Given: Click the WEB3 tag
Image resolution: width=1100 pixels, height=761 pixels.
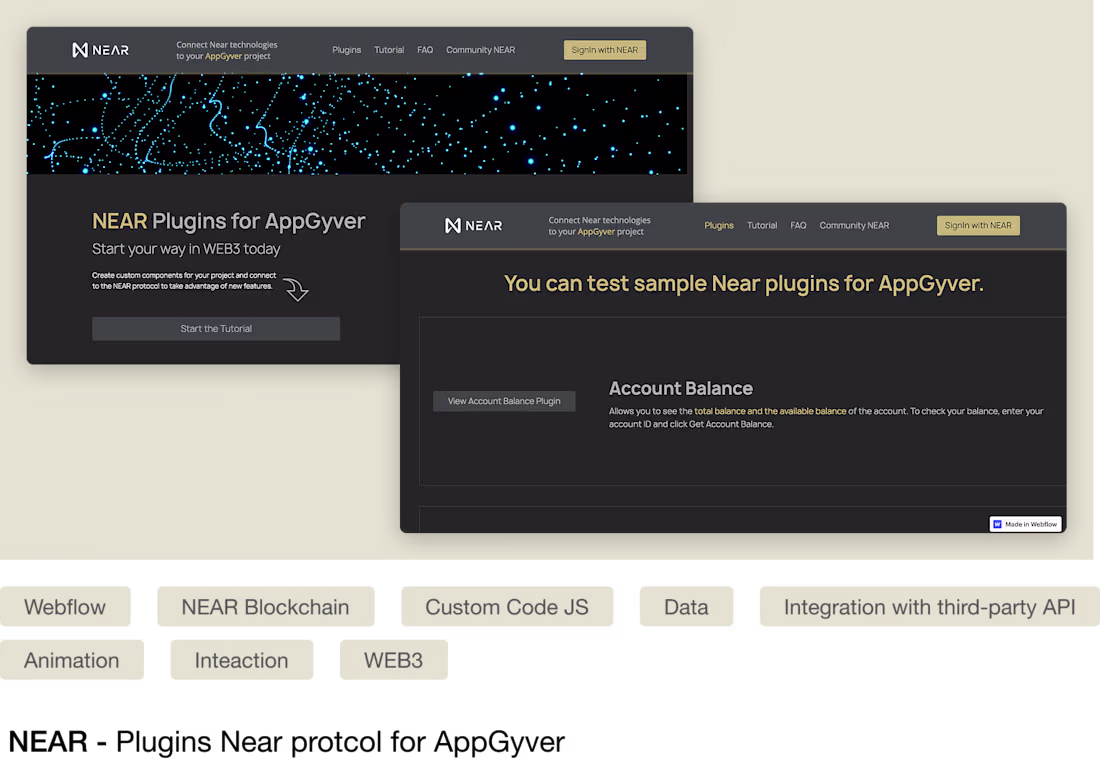Looking at the screenshot, I should pyautogui.click(x=394, y=660).
